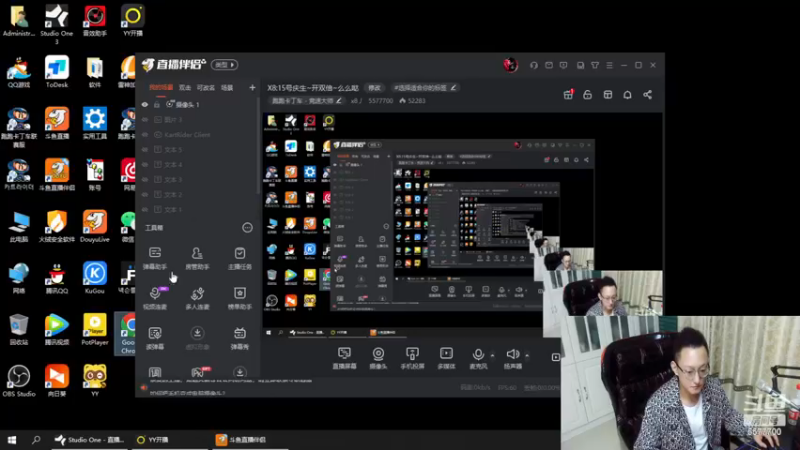Toggle visibility of the 文本 3 layer

tap(145, 180)
